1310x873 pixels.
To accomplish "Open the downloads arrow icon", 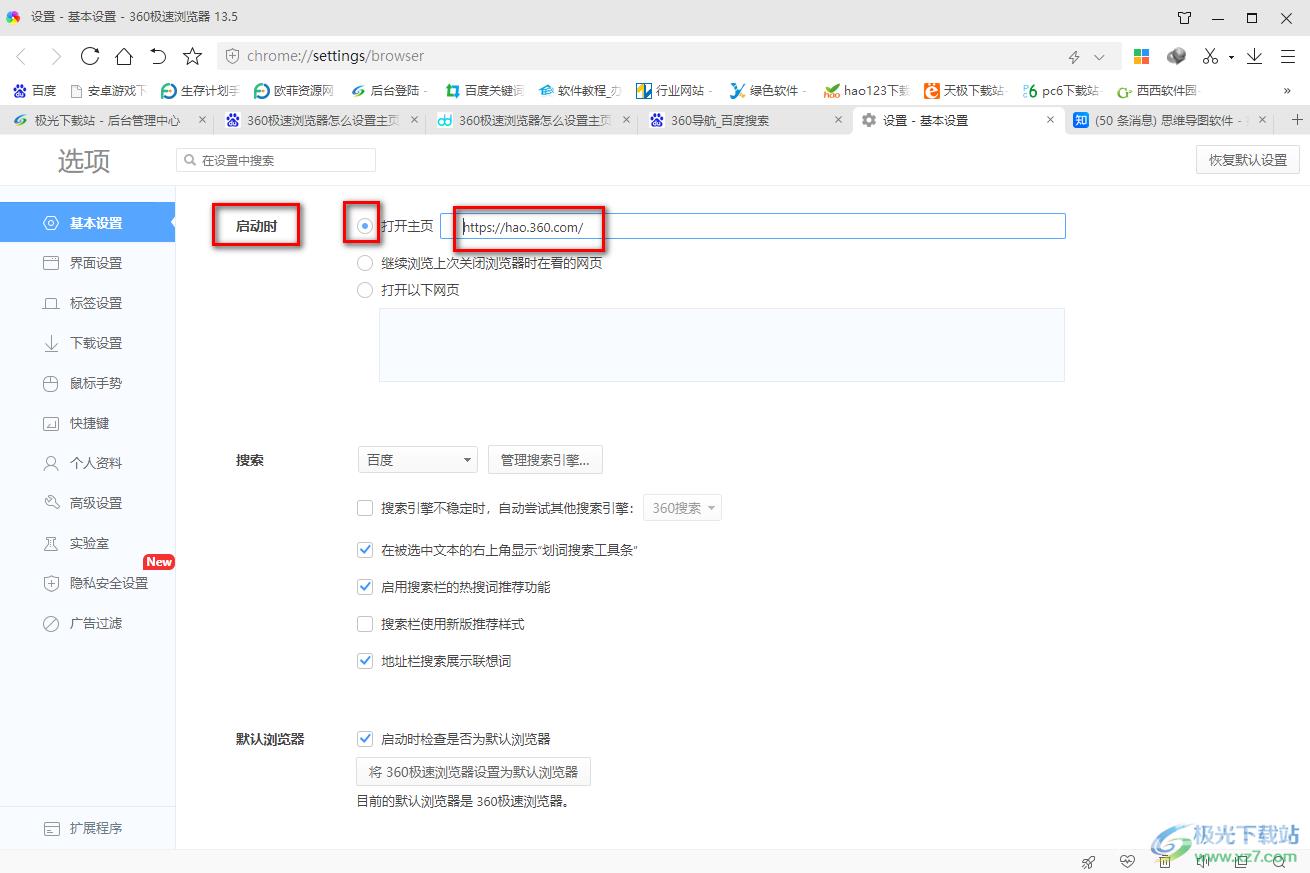I will [x=1254, y=56].
